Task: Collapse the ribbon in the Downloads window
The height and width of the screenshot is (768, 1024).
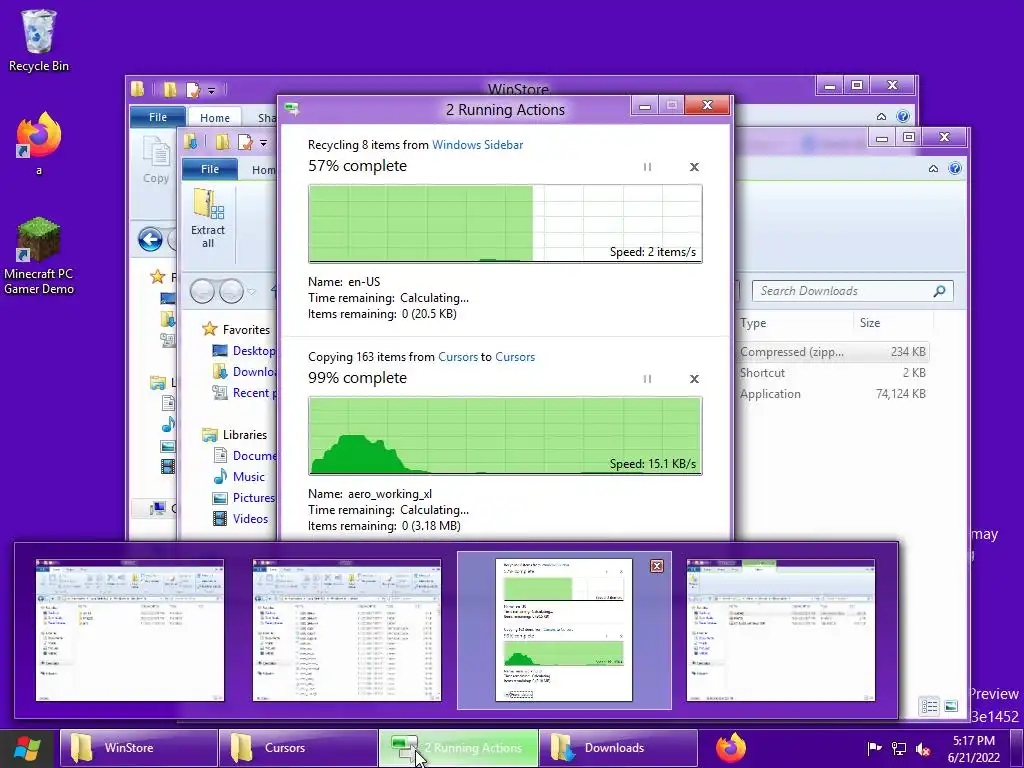Action: point(933,169)
